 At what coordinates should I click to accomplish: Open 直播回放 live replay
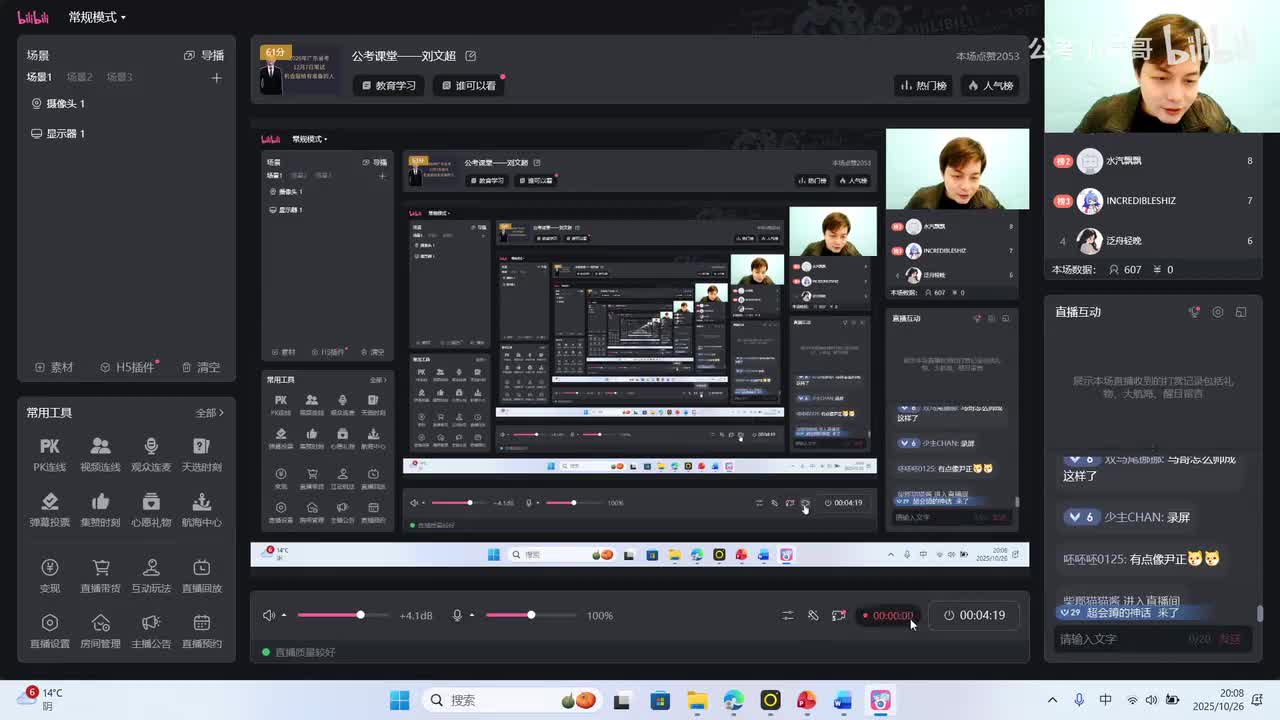pos(202,576)
